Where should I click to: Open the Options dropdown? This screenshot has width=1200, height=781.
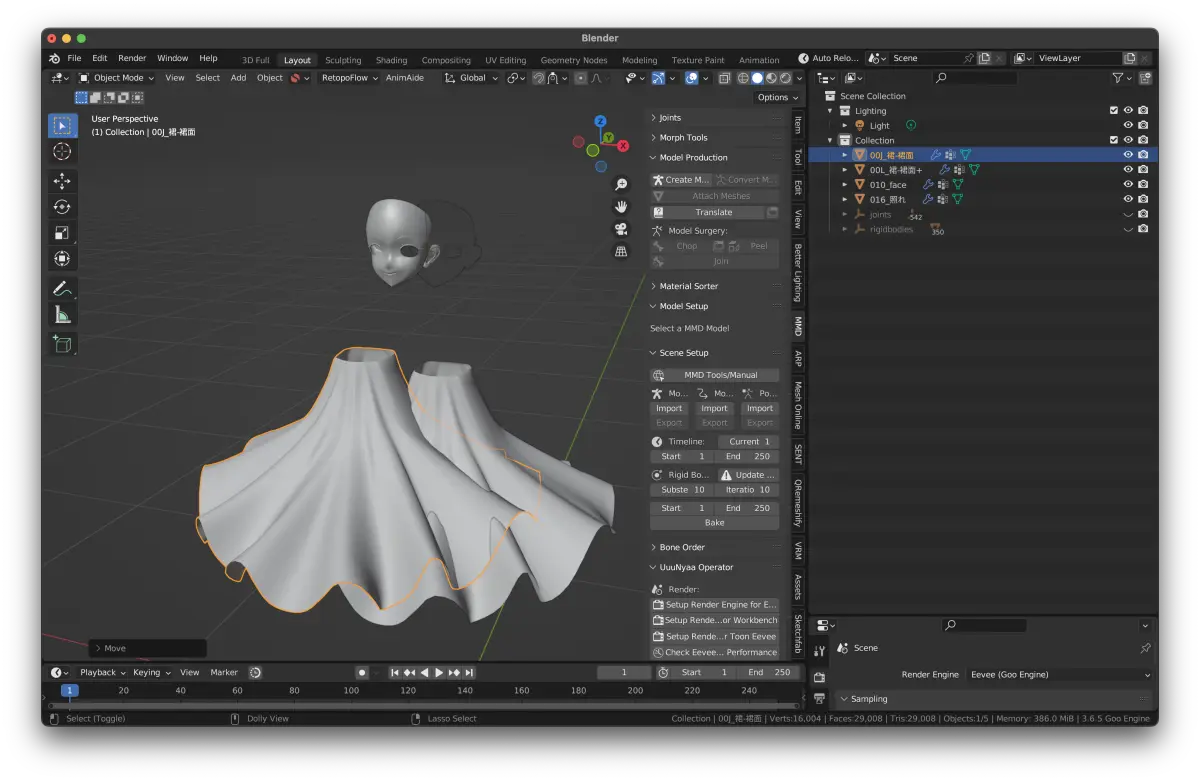tap(778, 97)
